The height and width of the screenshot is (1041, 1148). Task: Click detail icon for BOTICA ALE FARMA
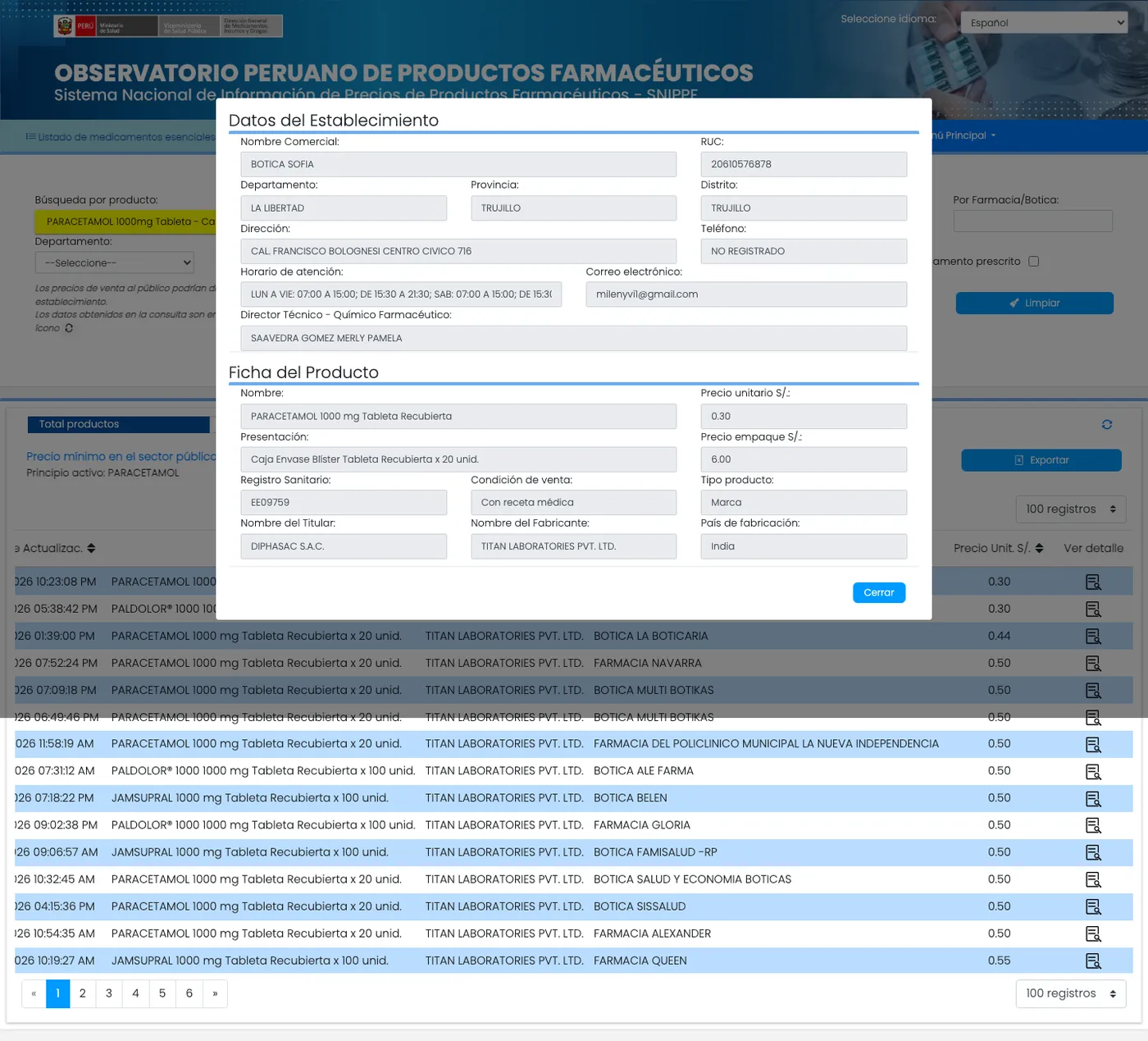pos(1093,771)
